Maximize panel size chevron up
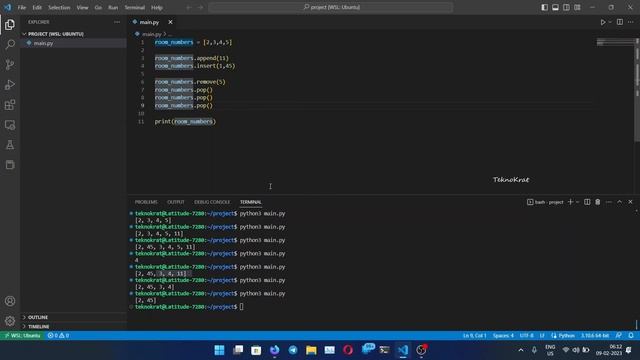Viewport: 640px width, 360px height. tap(619, 202)
